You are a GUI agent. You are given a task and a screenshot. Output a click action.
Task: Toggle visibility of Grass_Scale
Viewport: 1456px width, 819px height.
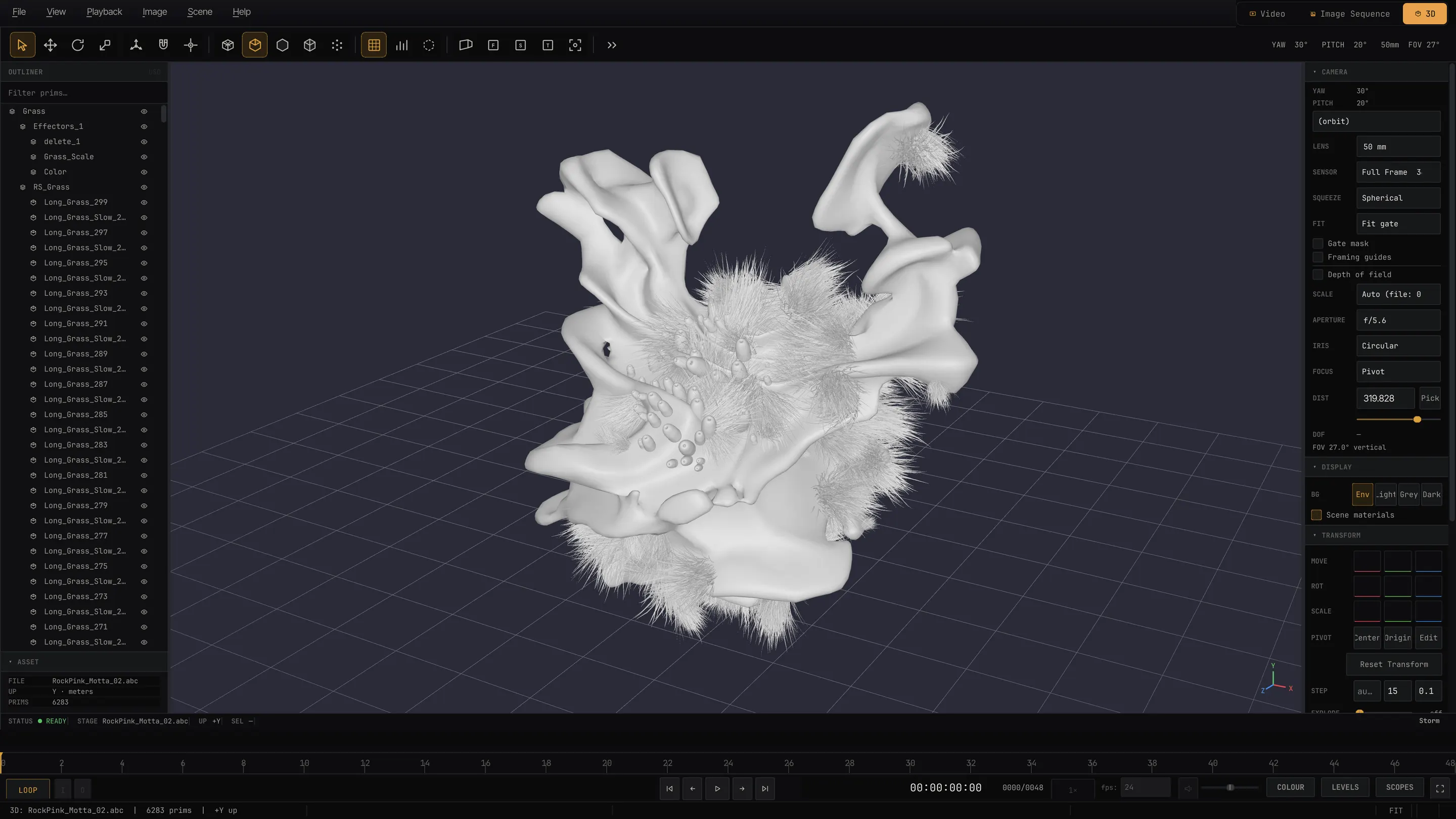[144, 157]
